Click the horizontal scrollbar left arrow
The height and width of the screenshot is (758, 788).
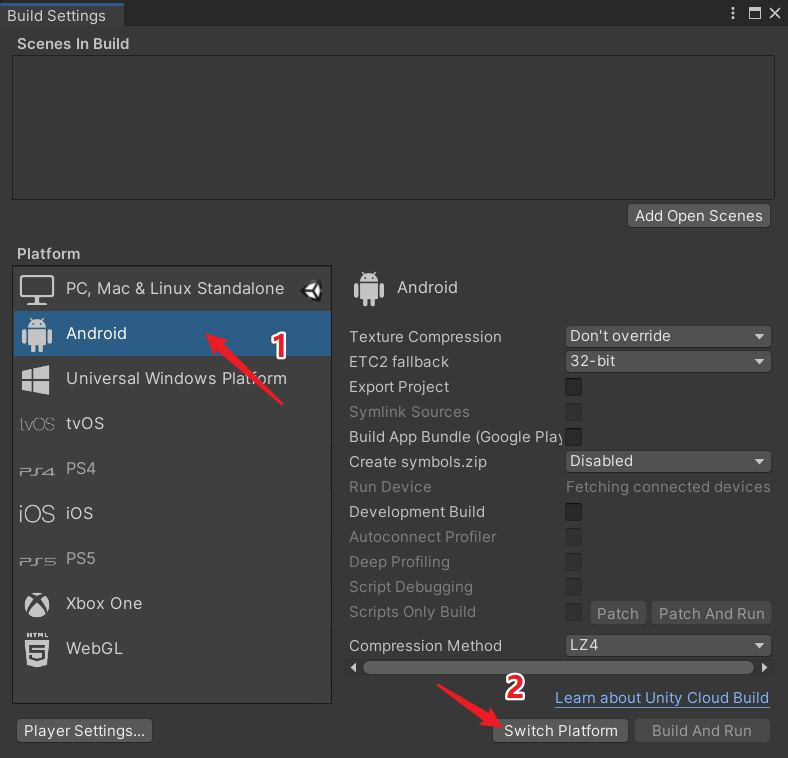pos(353,668)
